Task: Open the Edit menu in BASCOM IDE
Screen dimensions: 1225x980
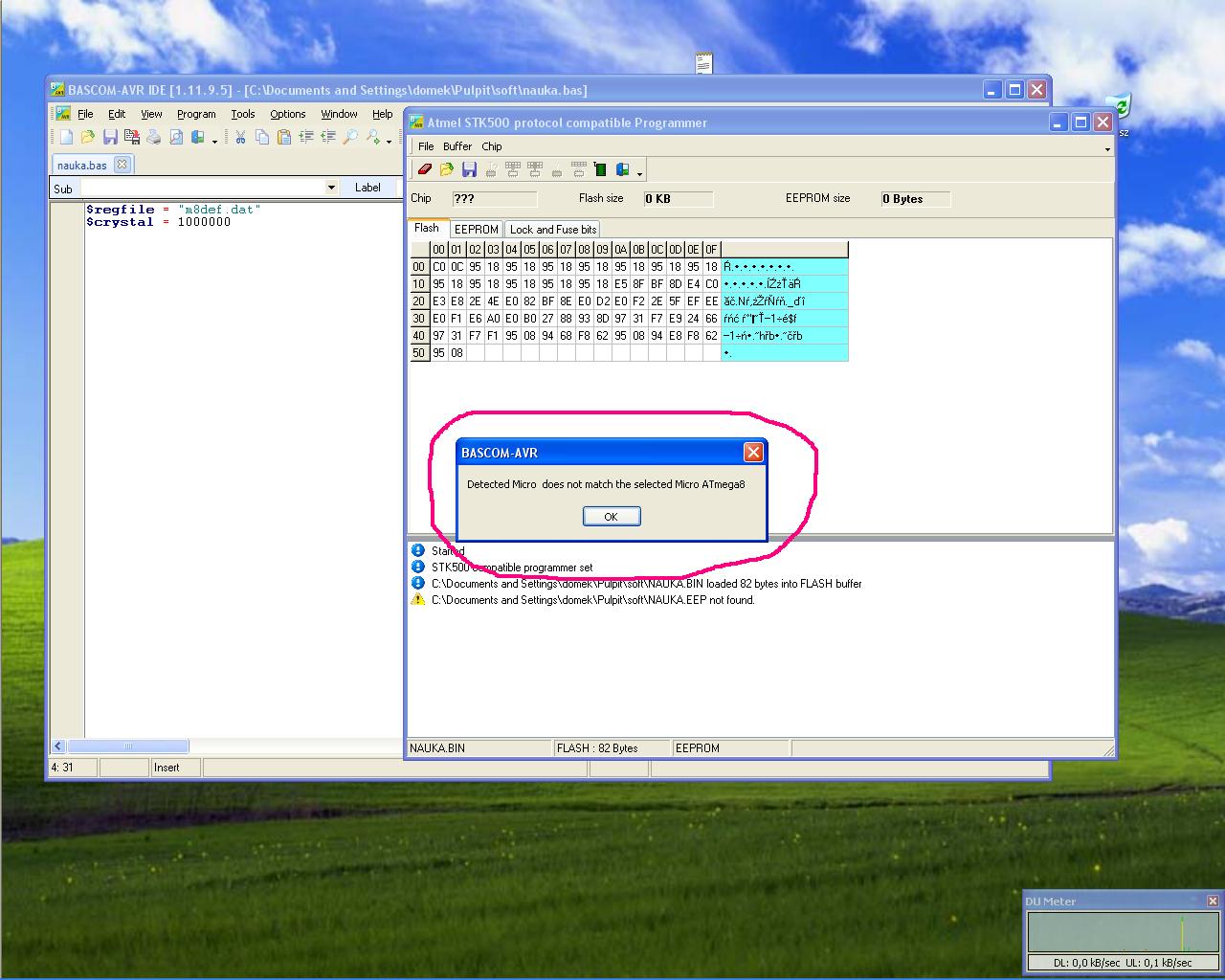Action: click(x=117, y=114)
